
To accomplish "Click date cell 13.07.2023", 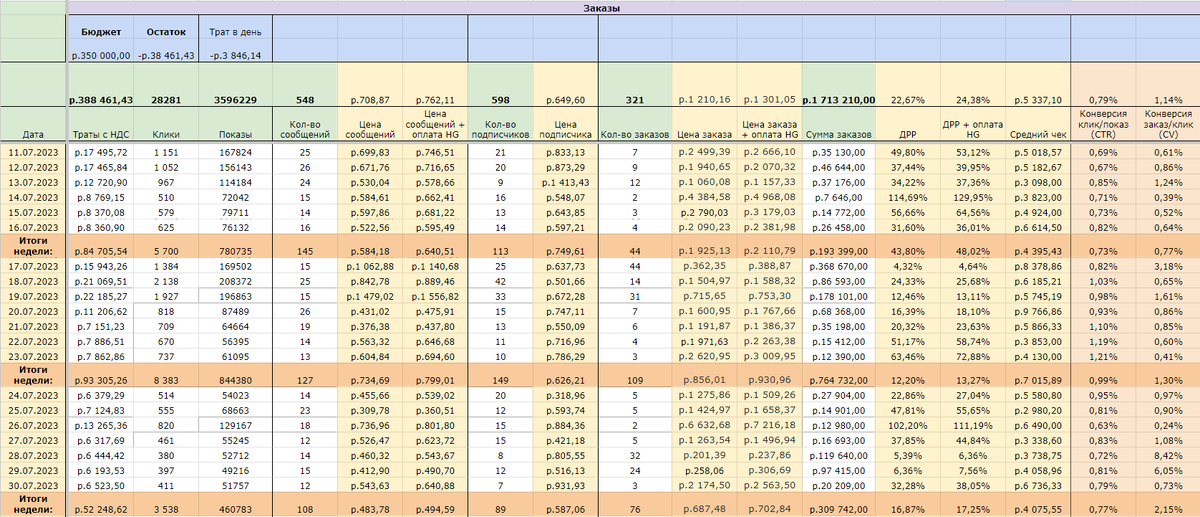I will pos(33,182).
